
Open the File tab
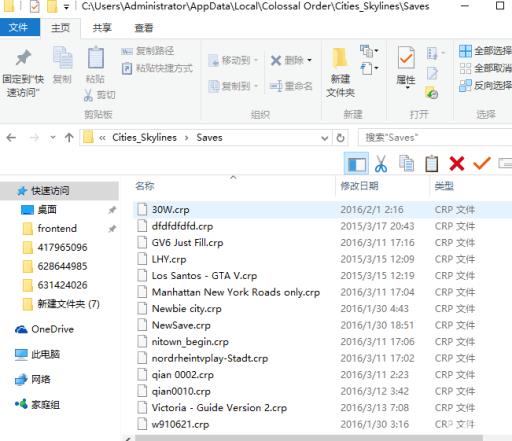tap(19, 27)
